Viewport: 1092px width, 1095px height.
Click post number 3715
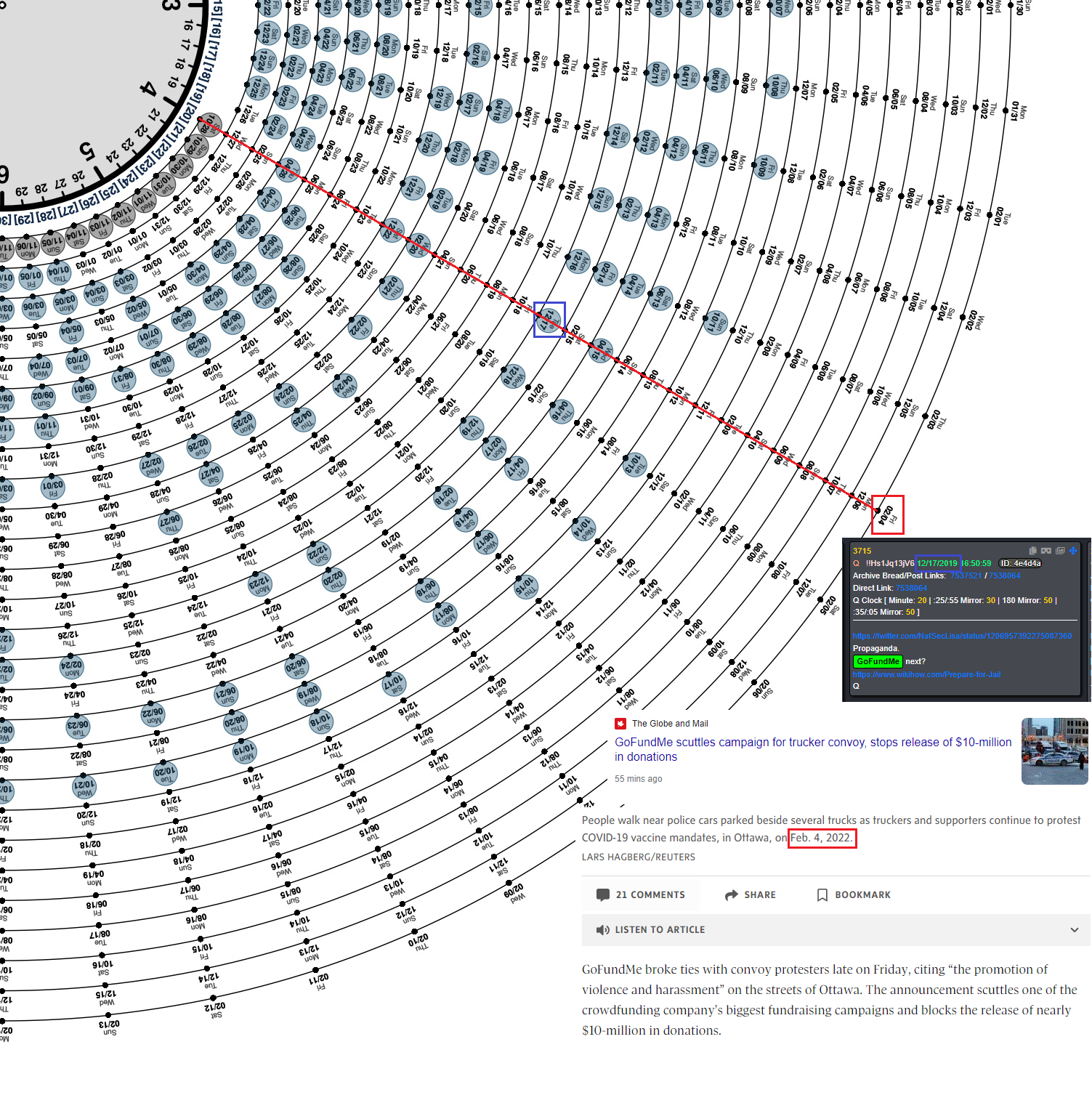pos(862,551)
